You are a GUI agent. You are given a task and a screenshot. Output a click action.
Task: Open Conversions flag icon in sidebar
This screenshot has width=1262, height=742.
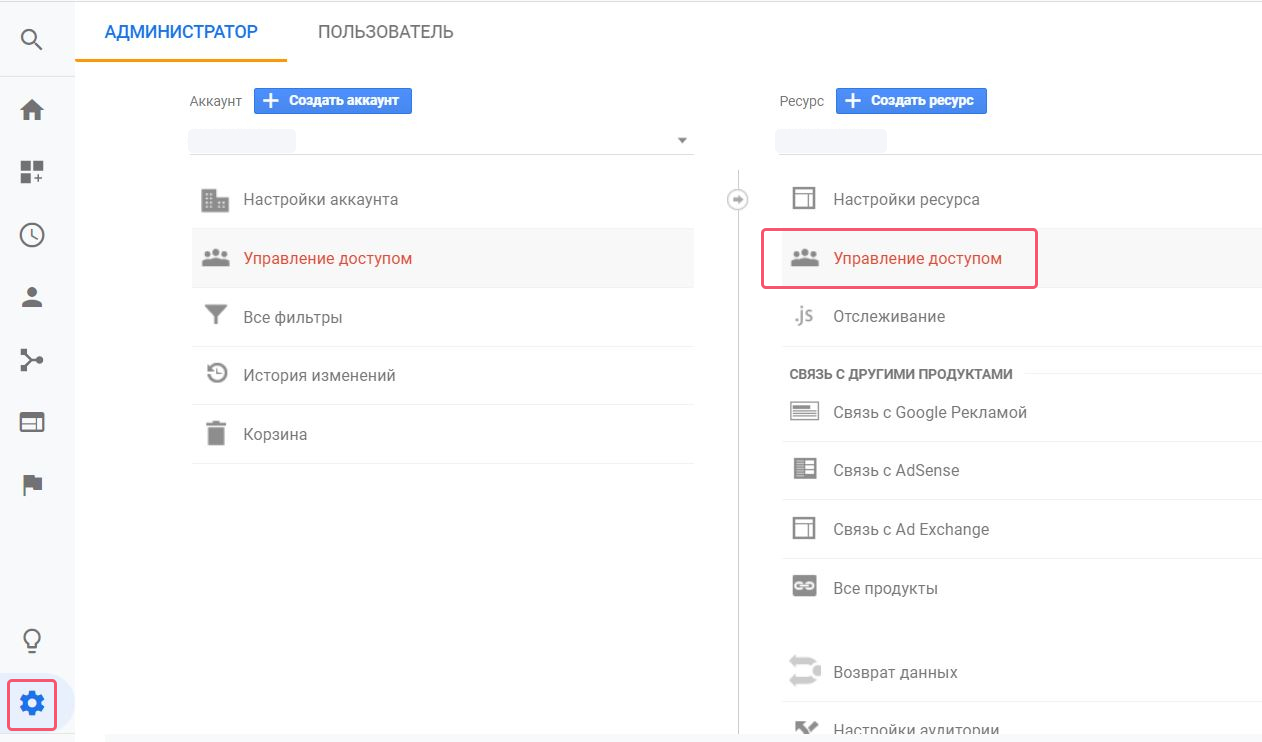[x=32, y=485]
